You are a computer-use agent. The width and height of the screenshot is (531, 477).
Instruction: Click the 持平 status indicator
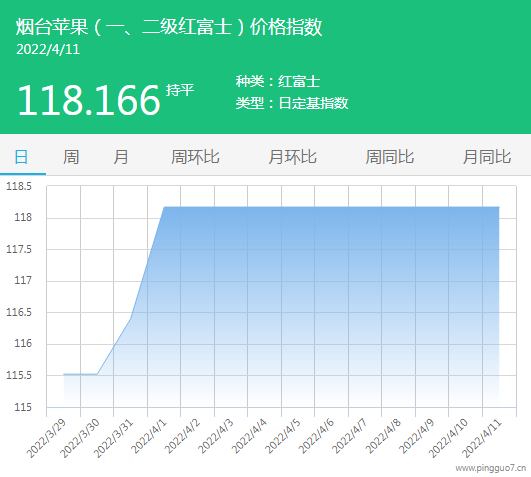point(180,90)
